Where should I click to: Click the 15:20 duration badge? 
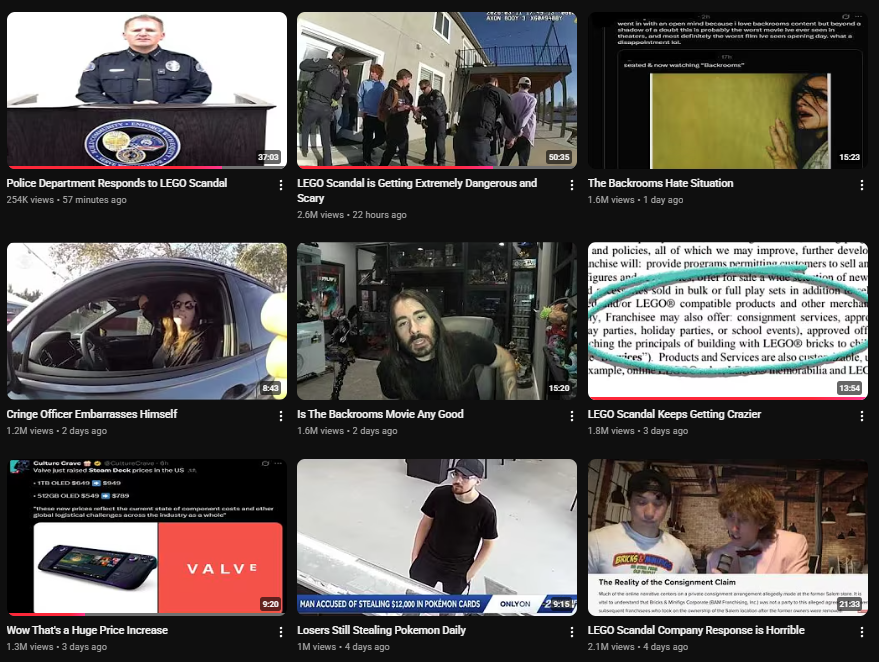(x=559, y=388)
